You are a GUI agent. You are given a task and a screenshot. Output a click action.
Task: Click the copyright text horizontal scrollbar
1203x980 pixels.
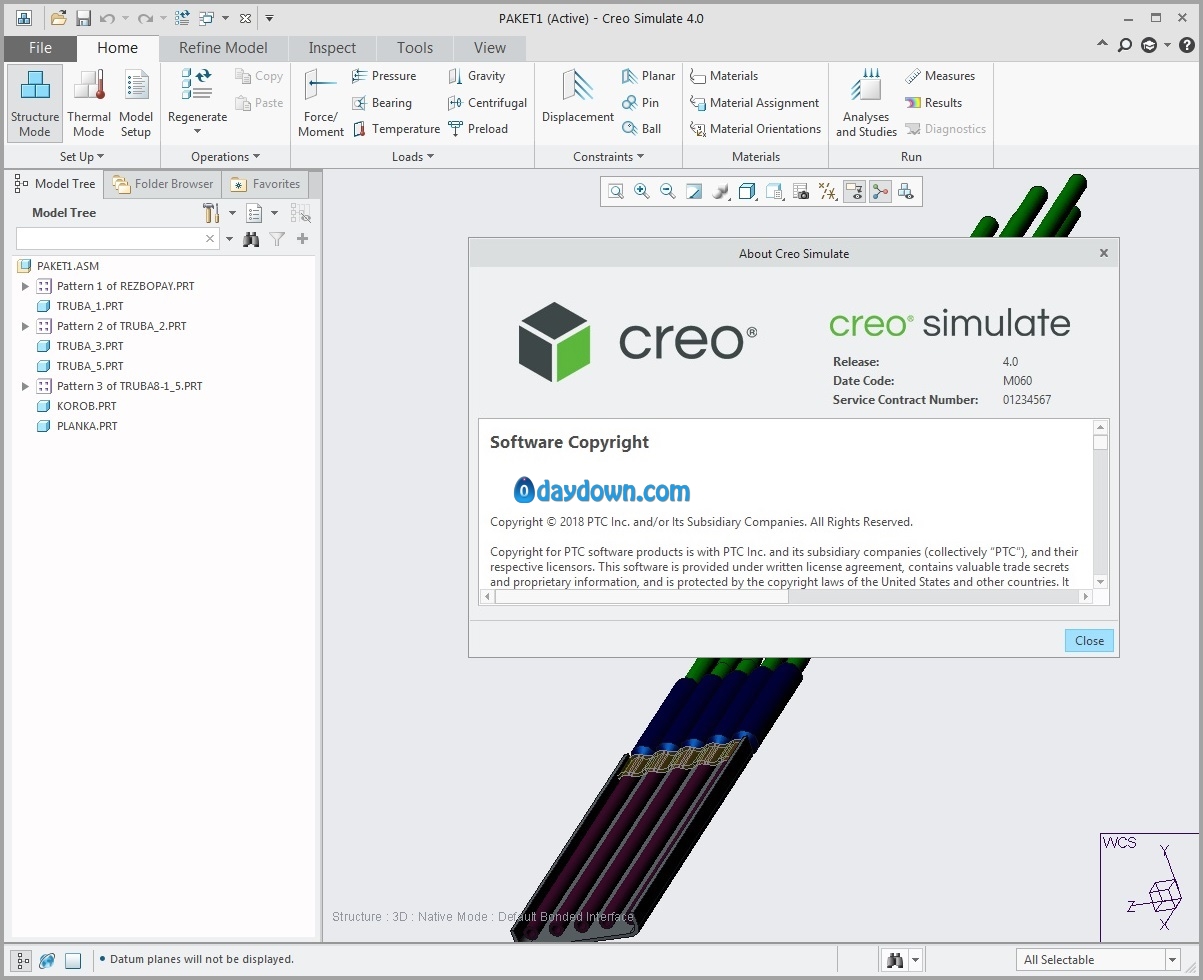[785, 597]
